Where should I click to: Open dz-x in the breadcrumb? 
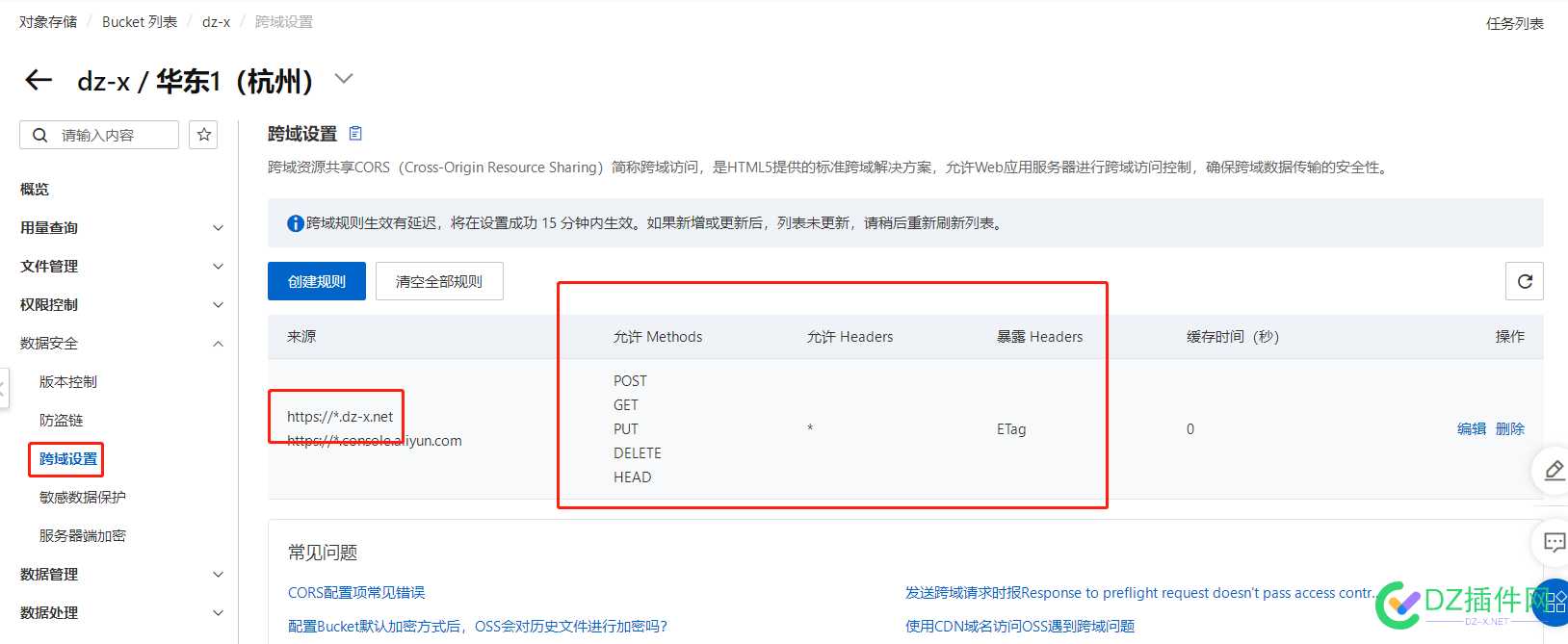pyautogui.click(x=216, y=21)
